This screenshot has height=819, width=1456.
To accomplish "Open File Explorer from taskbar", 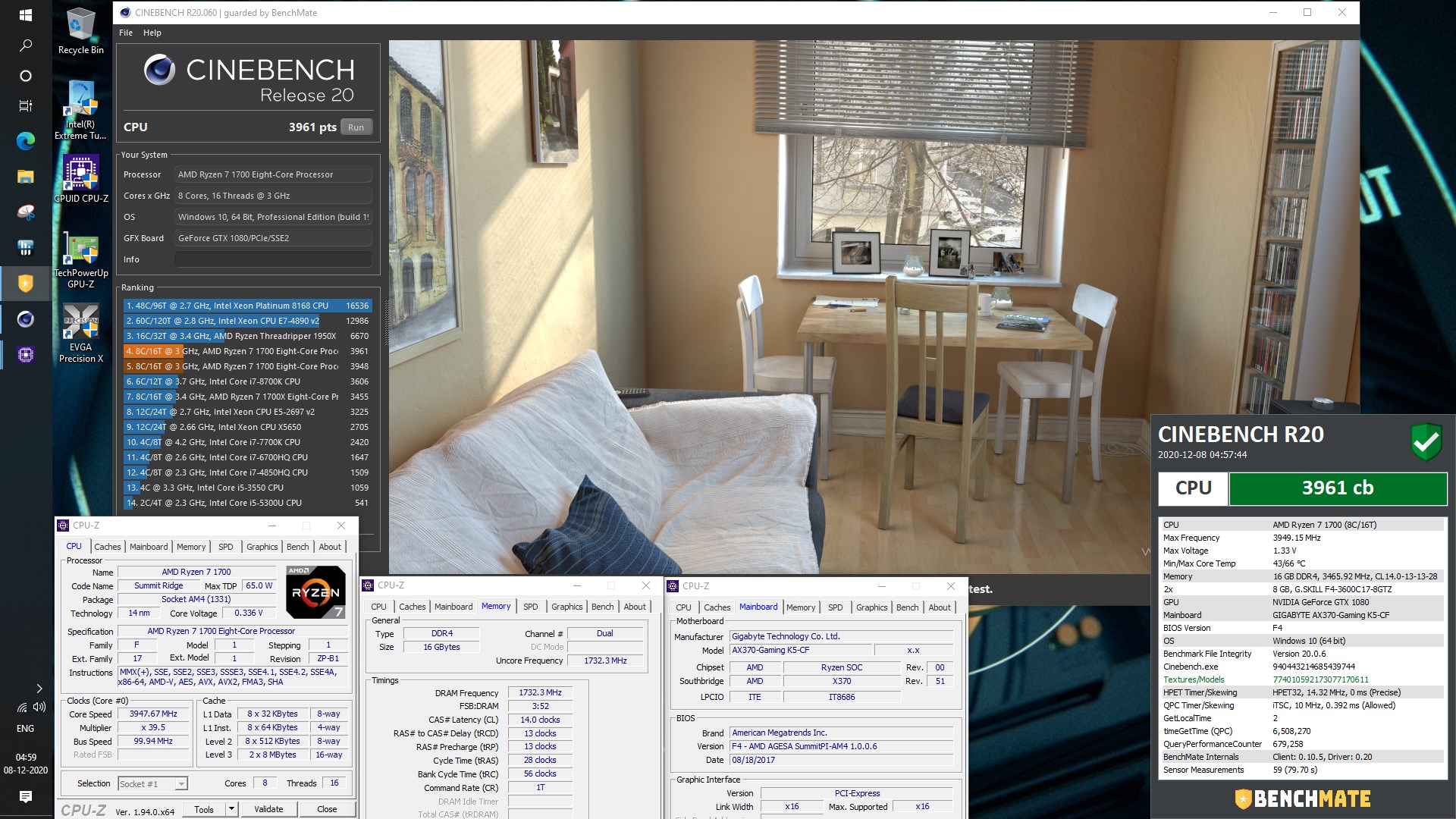I will pyautogui.click(x=25, y=177).
